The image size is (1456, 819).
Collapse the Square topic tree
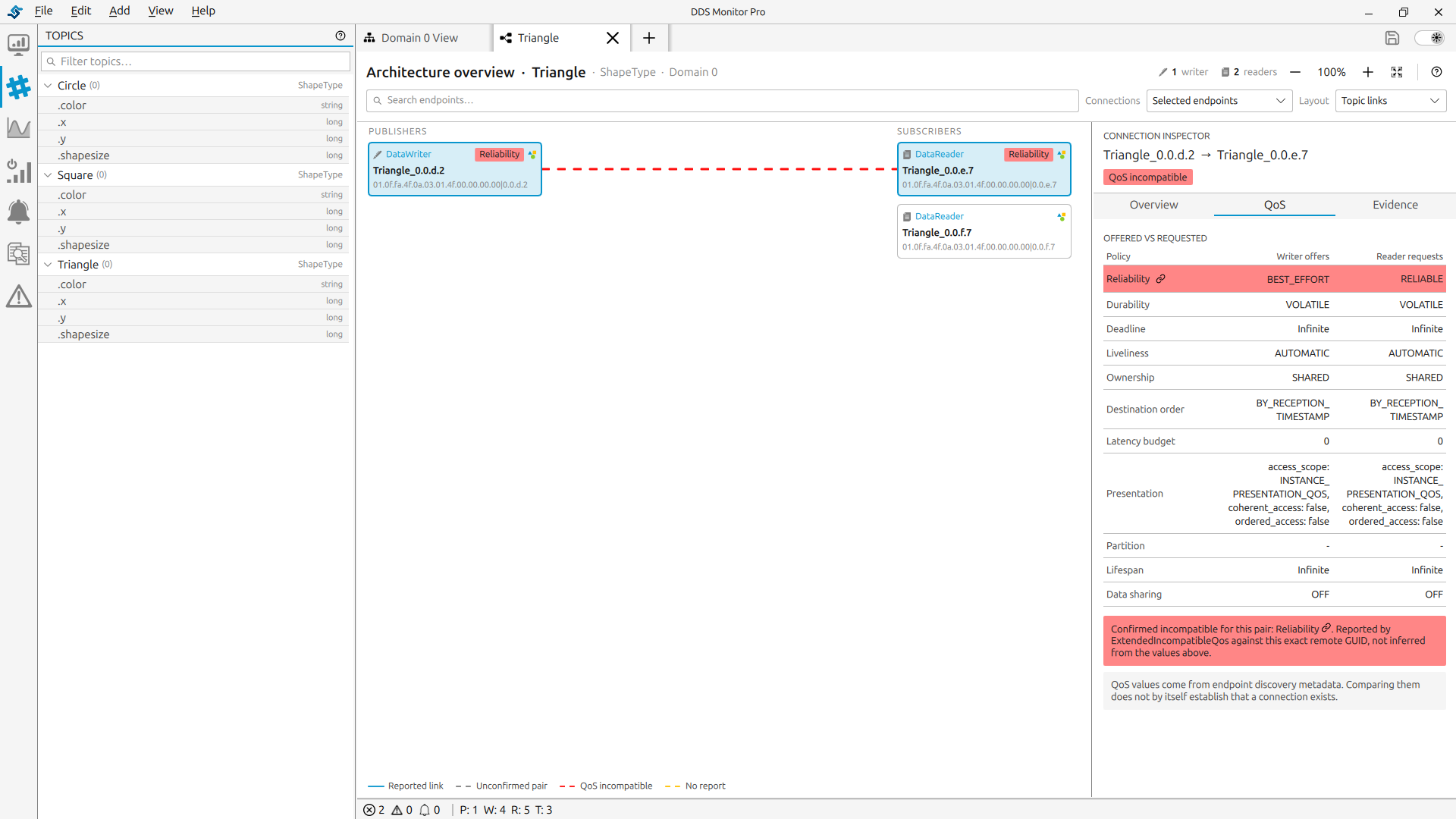48,175
